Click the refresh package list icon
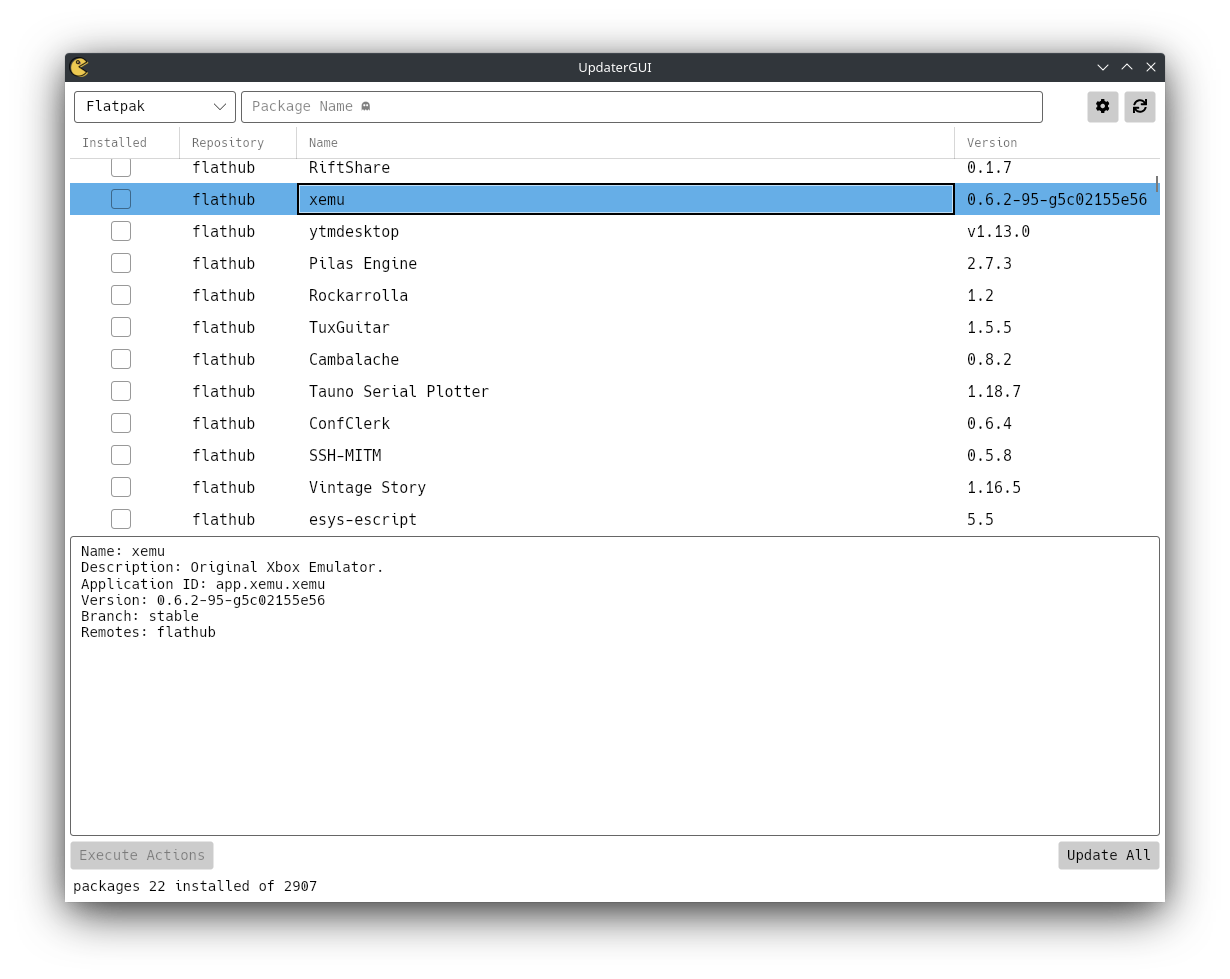The height and width of the screenshot is (979, 1230). coord(1140,107)
